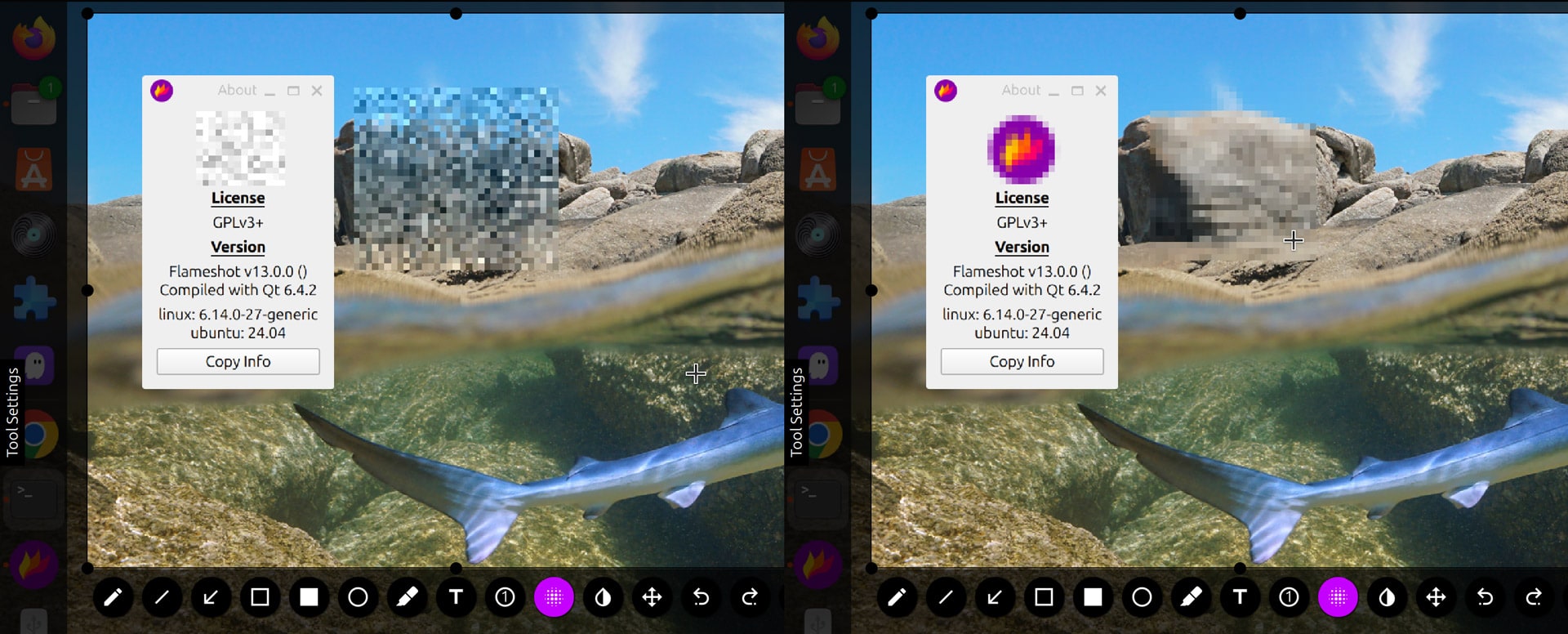Choose the filled Rectangle tool in right capture

click(x=1093, y=597)
